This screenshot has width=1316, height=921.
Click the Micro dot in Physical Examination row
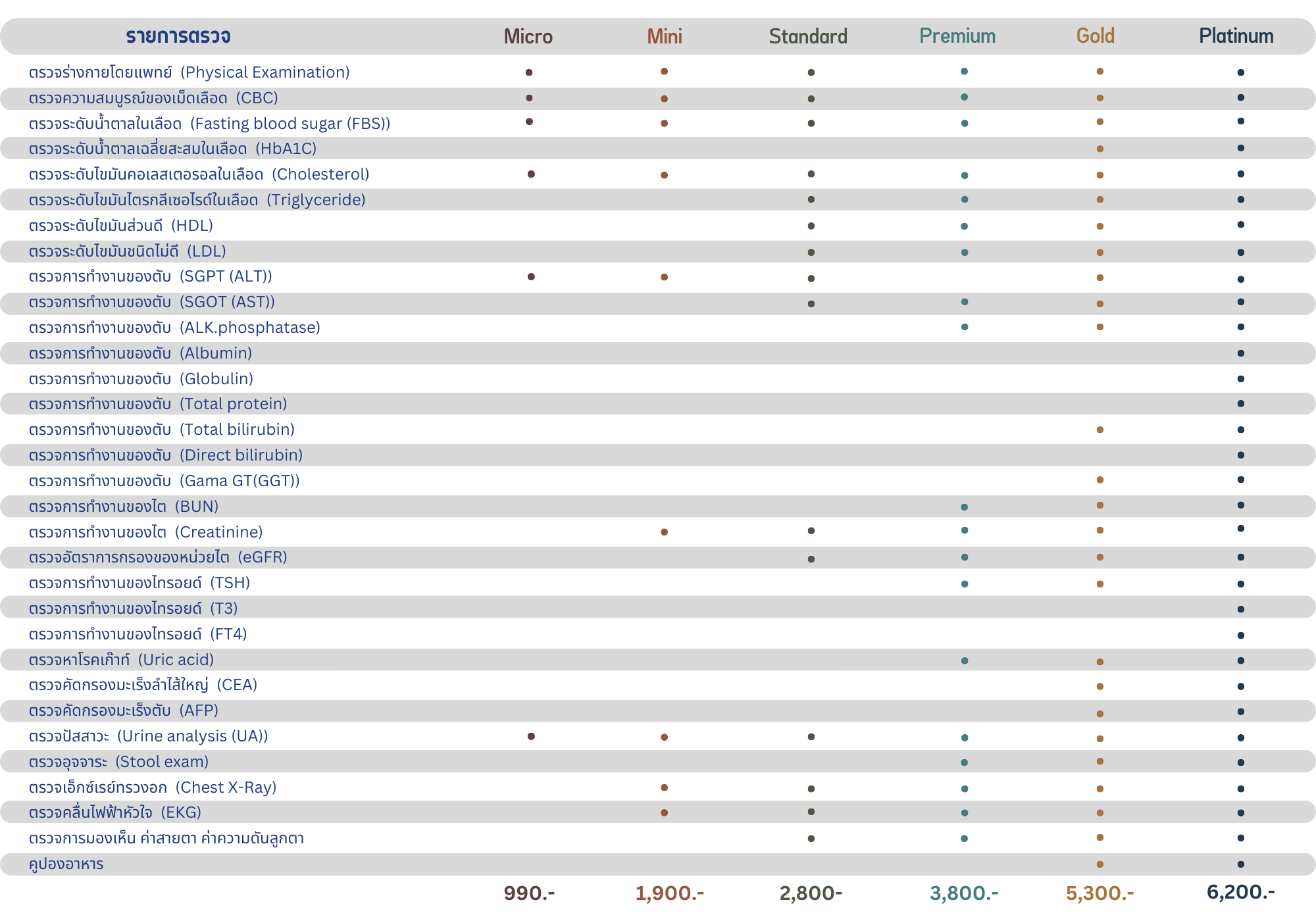[x=529, y=72]
